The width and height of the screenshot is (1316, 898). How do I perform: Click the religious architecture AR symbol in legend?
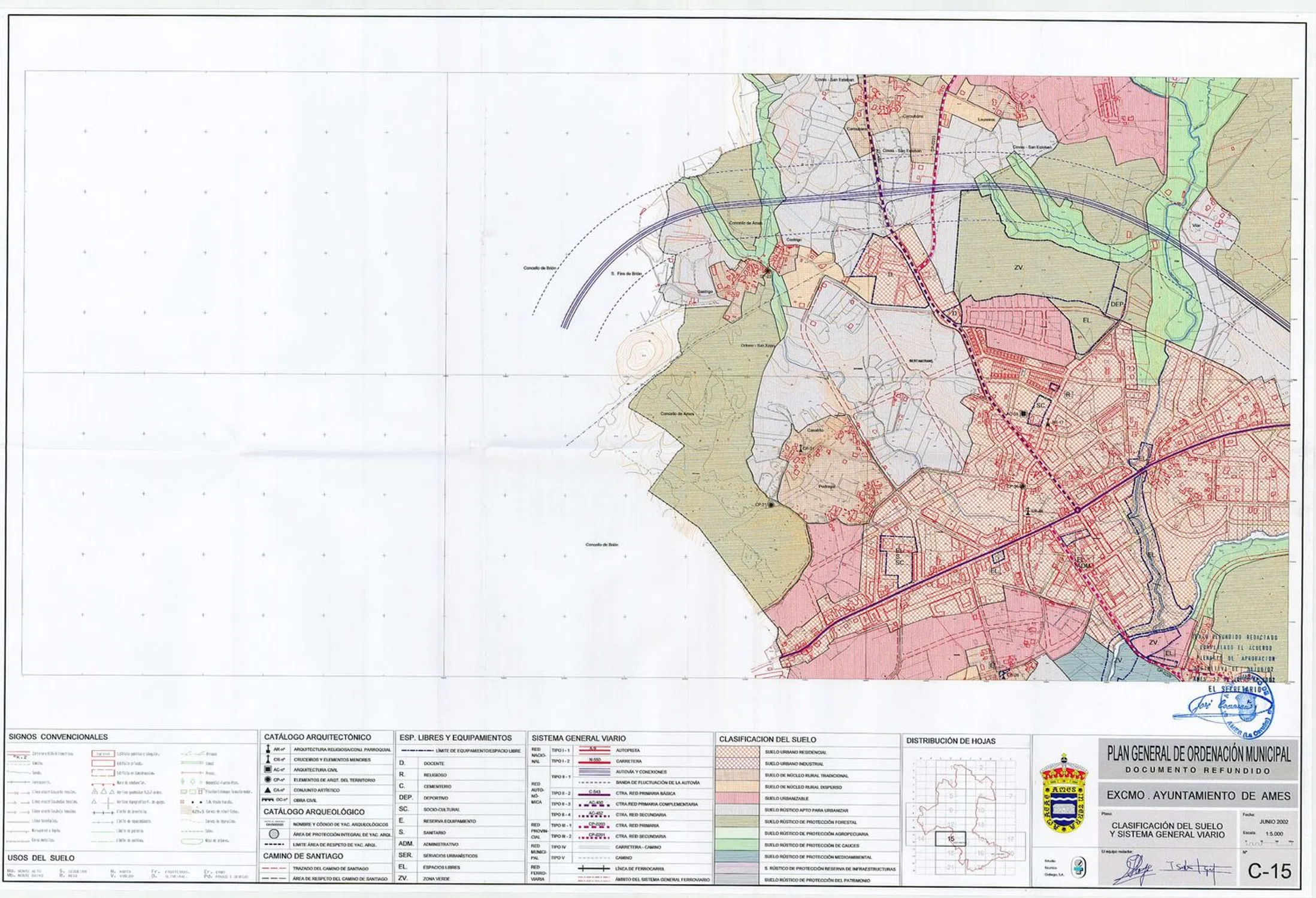point(268,750)
